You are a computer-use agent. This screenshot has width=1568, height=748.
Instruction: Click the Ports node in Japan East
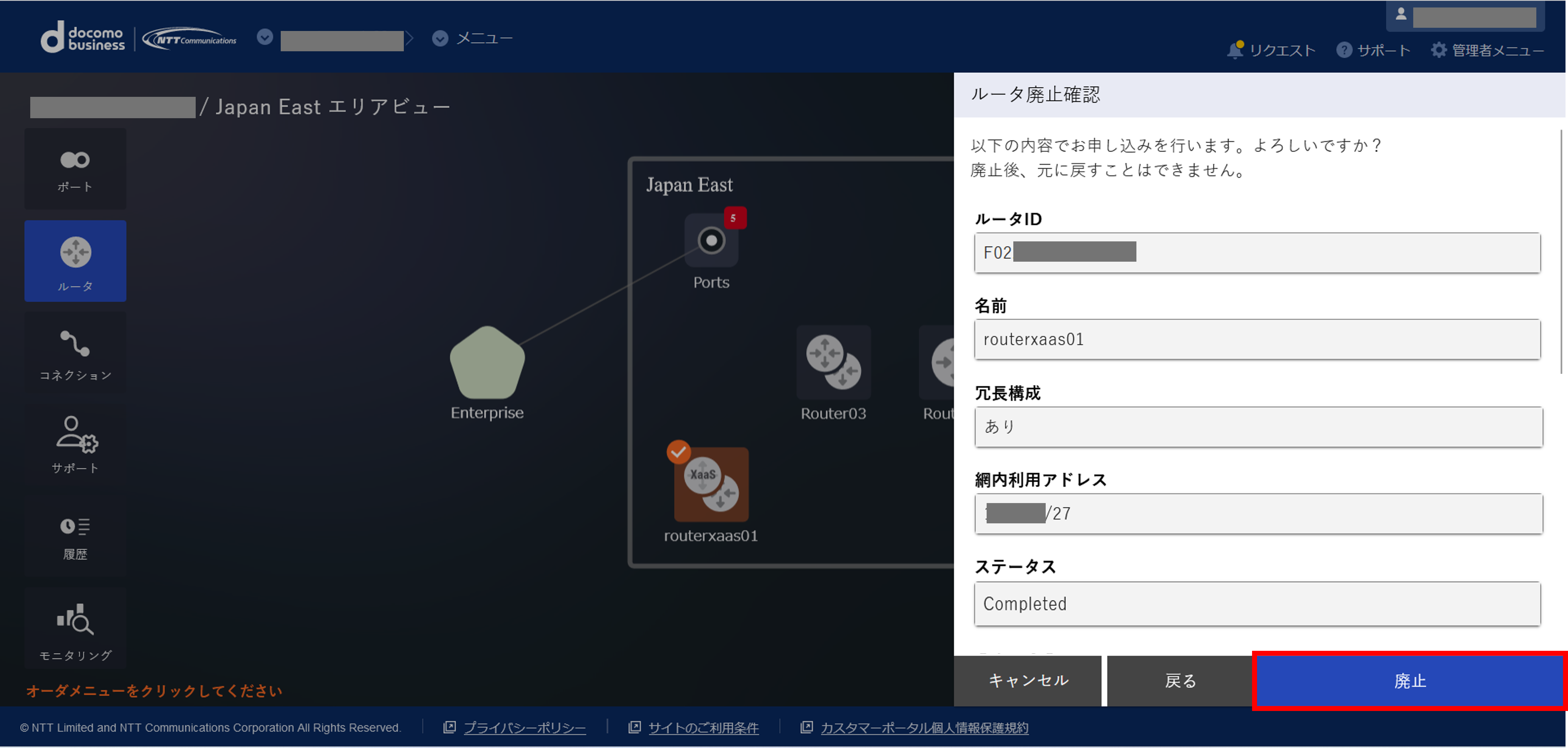point(711,241)
